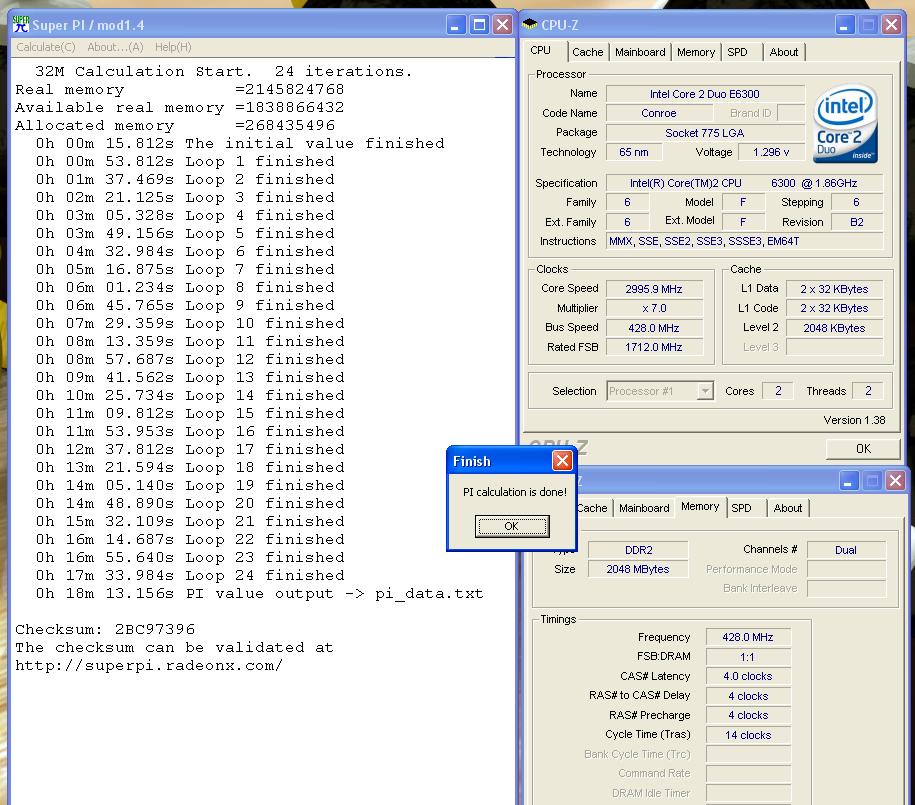Close the lower CPU-Z memory window

895,480
